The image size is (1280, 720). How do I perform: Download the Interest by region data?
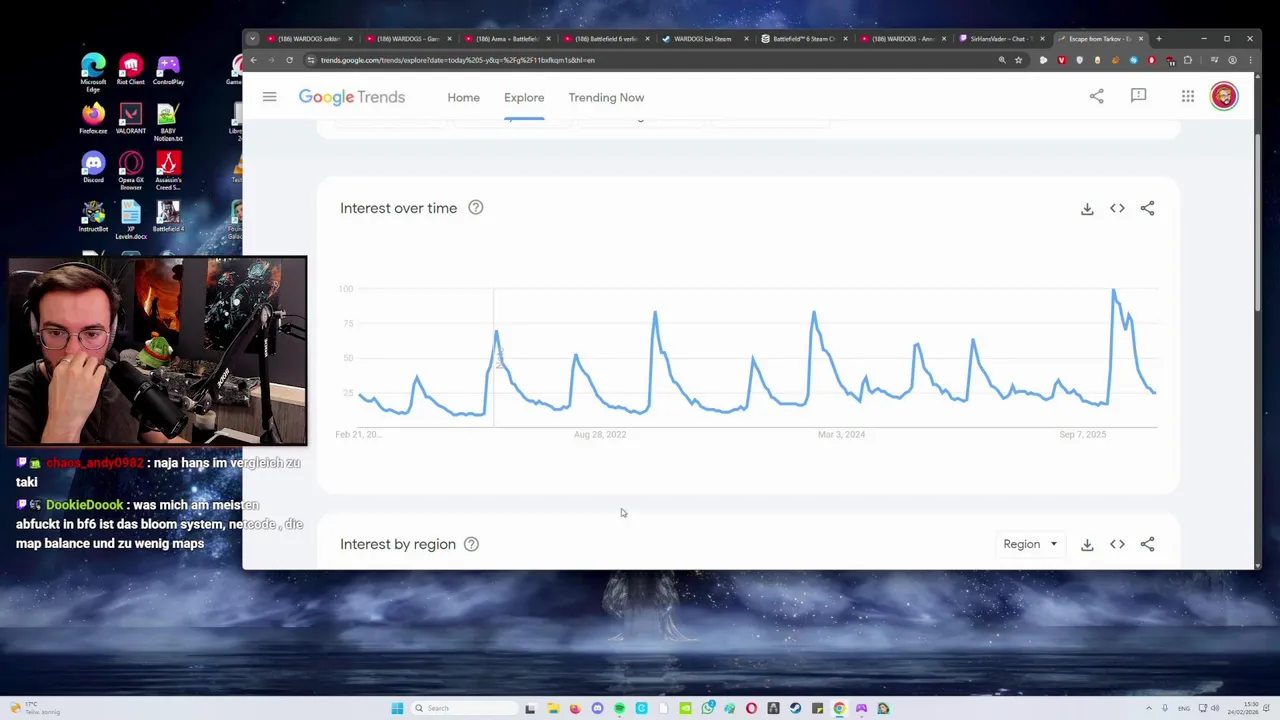[x=1087, y=545]
